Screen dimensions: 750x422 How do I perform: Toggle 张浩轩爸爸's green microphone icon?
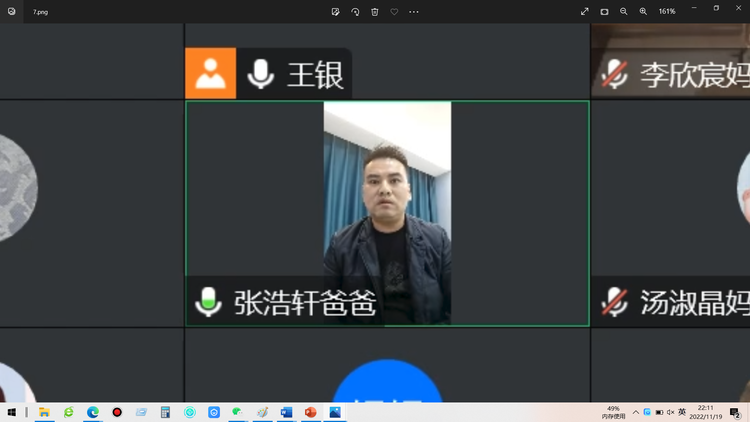tap(208, 302)
